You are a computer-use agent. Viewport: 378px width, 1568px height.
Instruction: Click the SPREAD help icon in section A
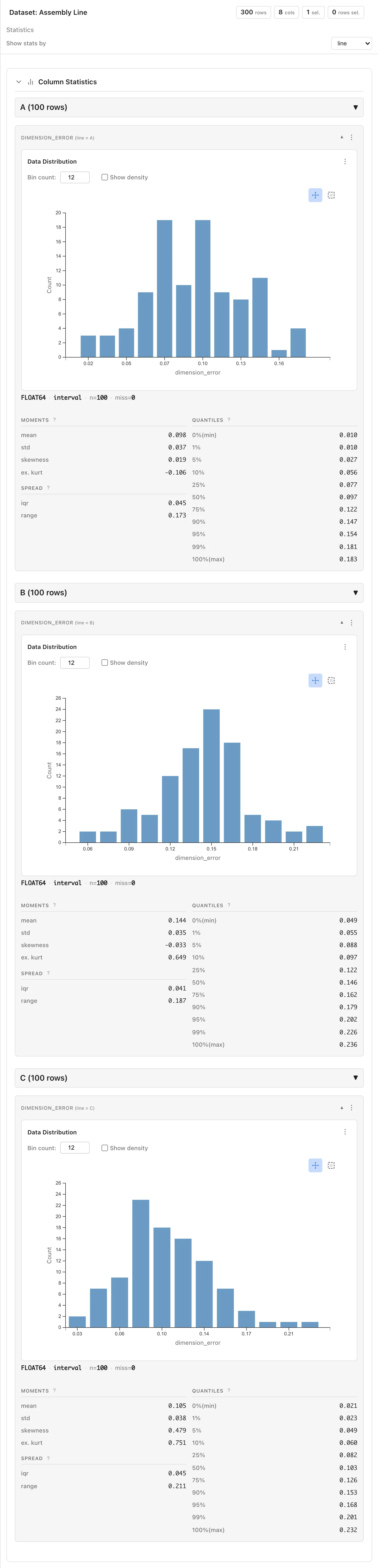48,488
